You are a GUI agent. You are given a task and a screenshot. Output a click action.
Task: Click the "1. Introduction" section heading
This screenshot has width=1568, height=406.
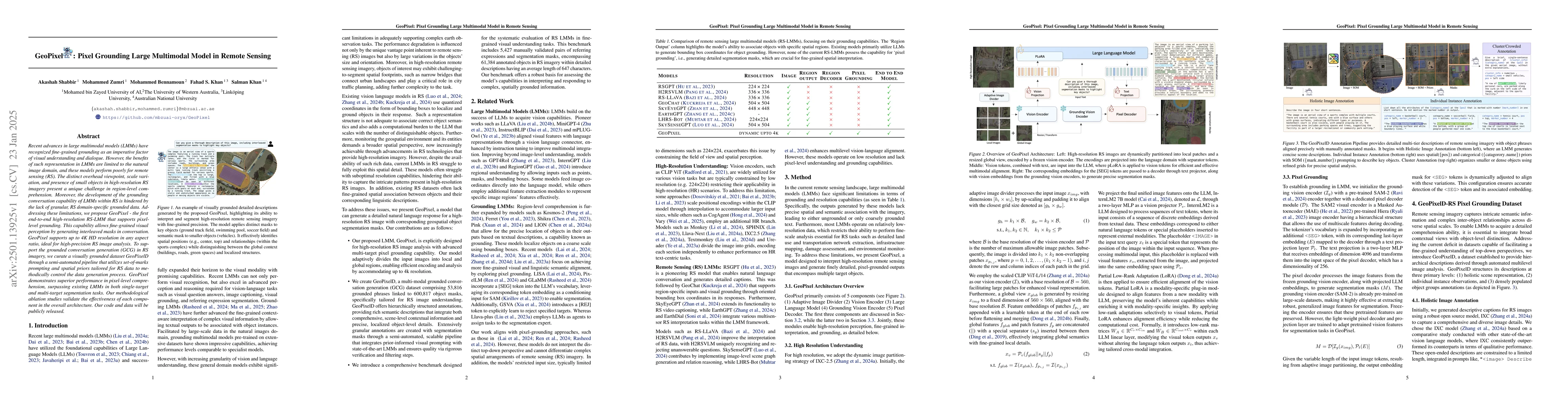[48, 325]
